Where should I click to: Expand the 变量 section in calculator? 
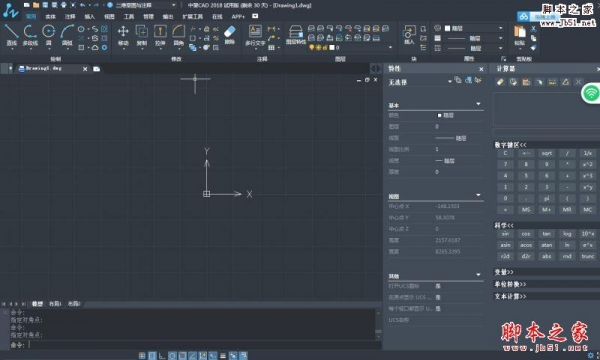click(x=504, y=272)
